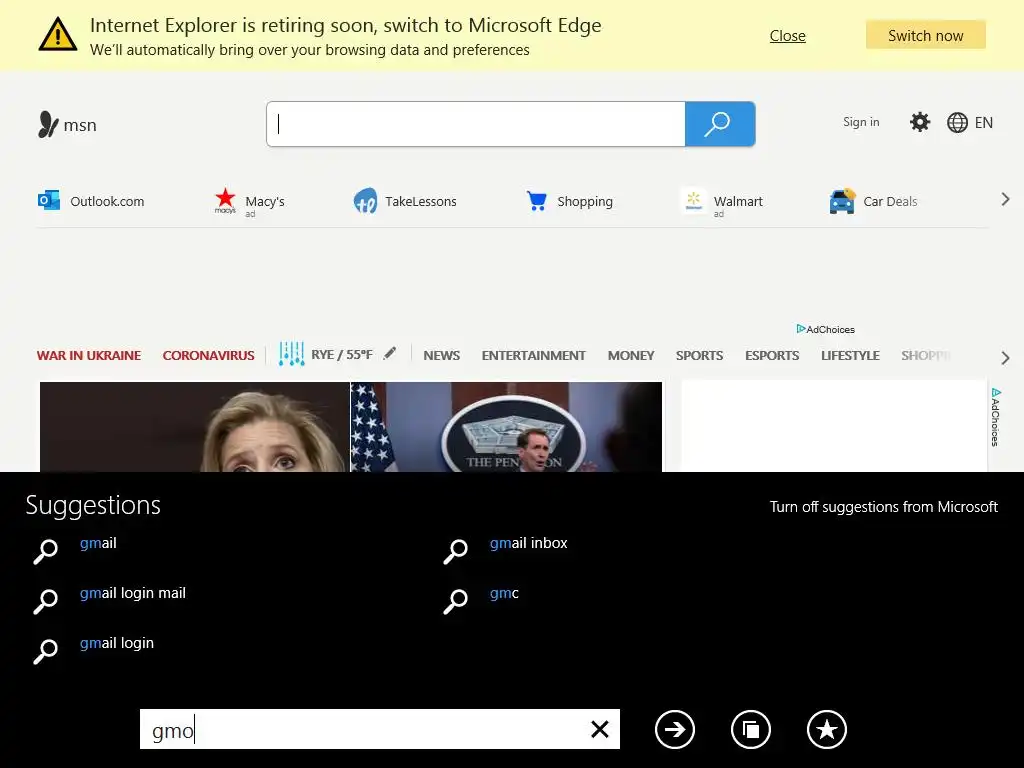Click the TakeLessons icon
The width and height of the screenshot is (1024, 768).
pyautogui.click(x=365, y=201)
